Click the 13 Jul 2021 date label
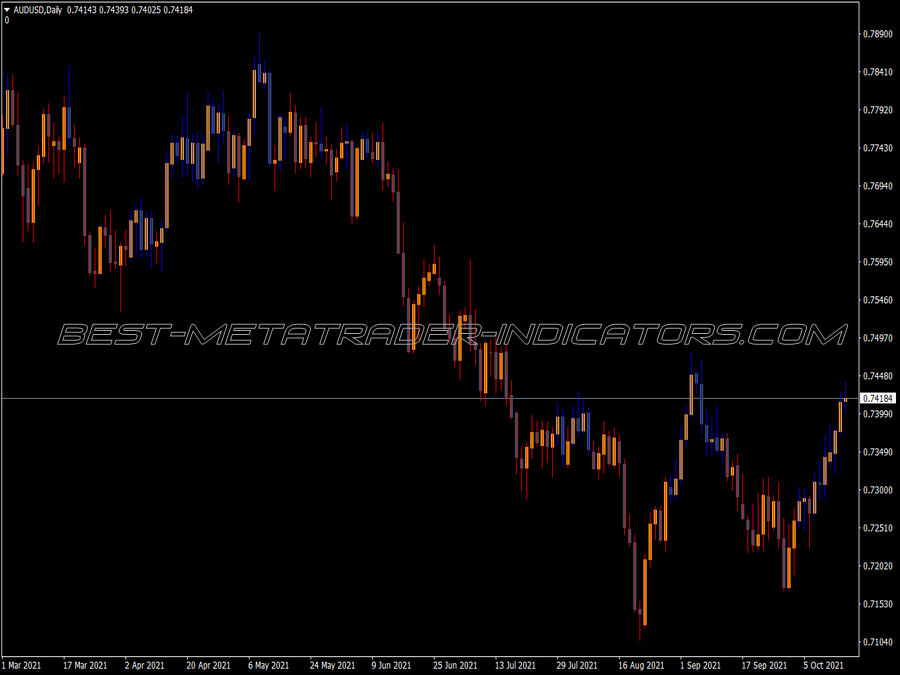 pos(515,665)
